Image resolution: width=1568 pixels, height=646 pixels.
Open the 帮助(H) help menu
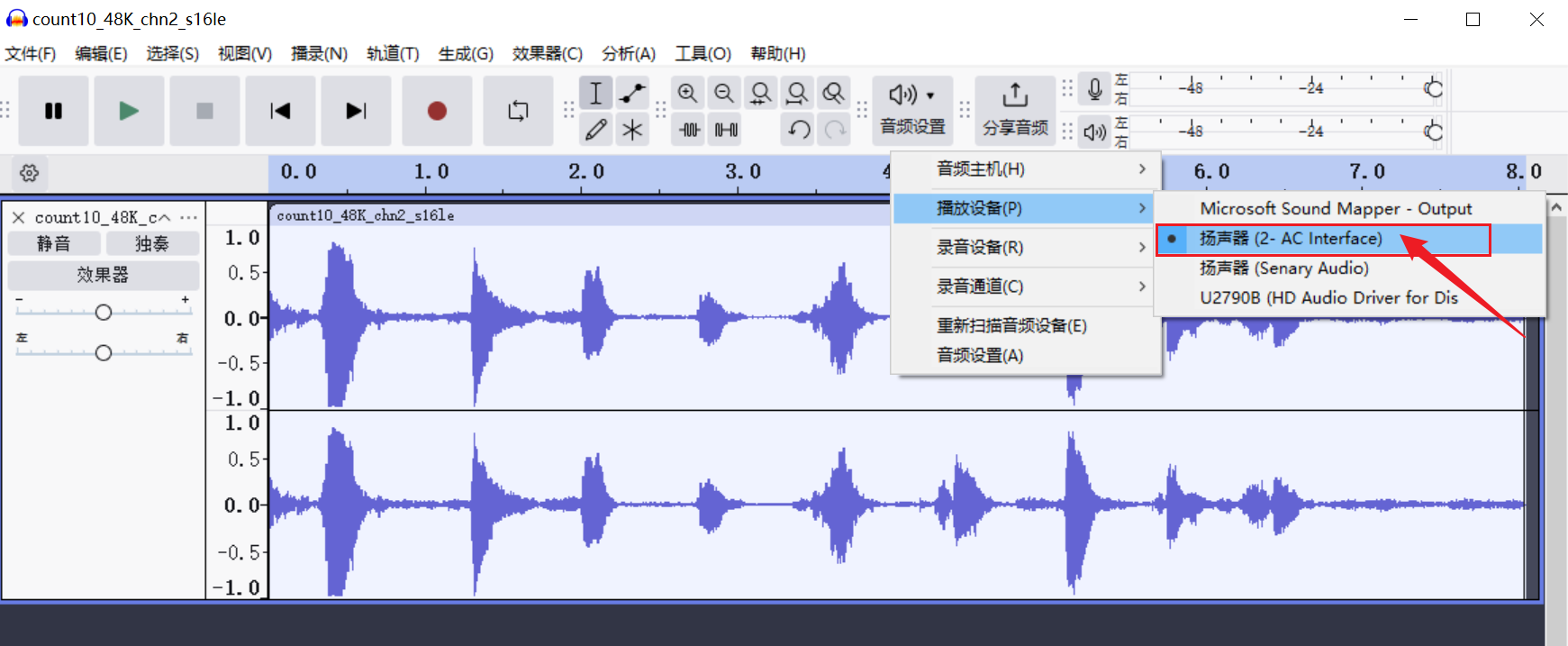tap(778, 54)
